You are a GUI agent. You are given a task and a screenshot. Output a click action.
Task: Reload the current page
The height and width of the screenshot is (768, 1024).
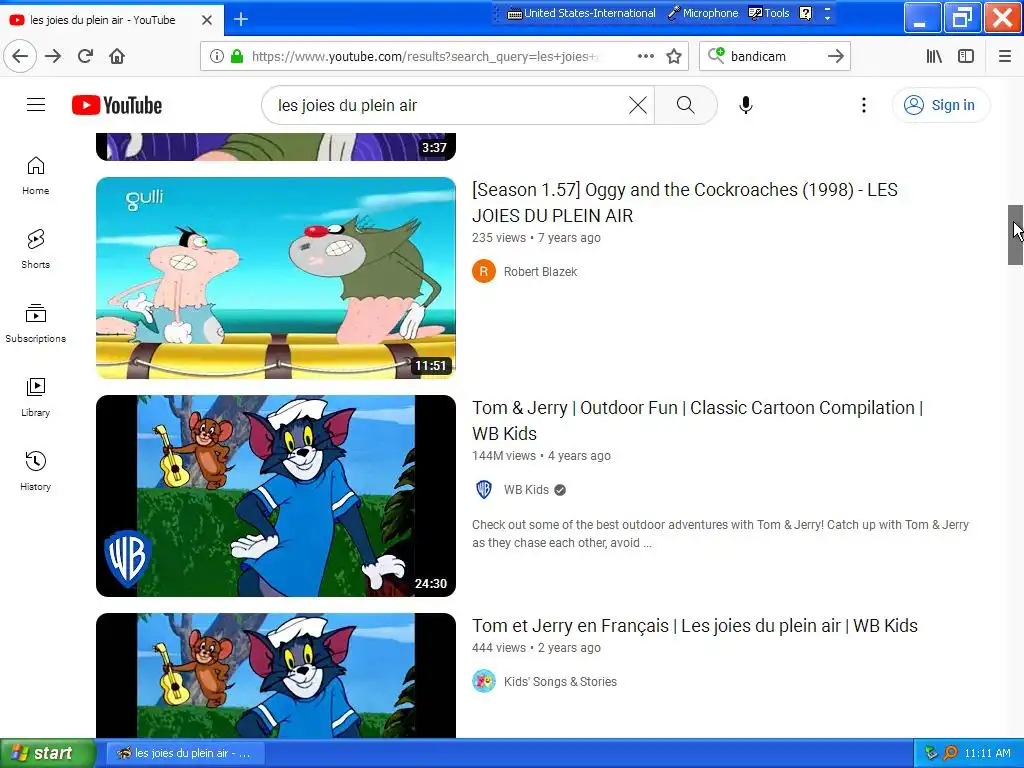click(x=85, y=56)
